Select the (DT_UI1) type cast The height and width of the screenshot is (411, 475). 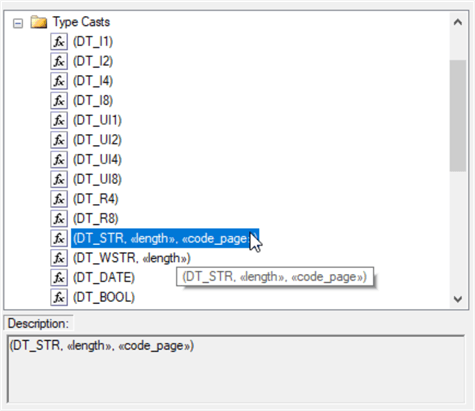pyautogui.click(x=97, y=120)
